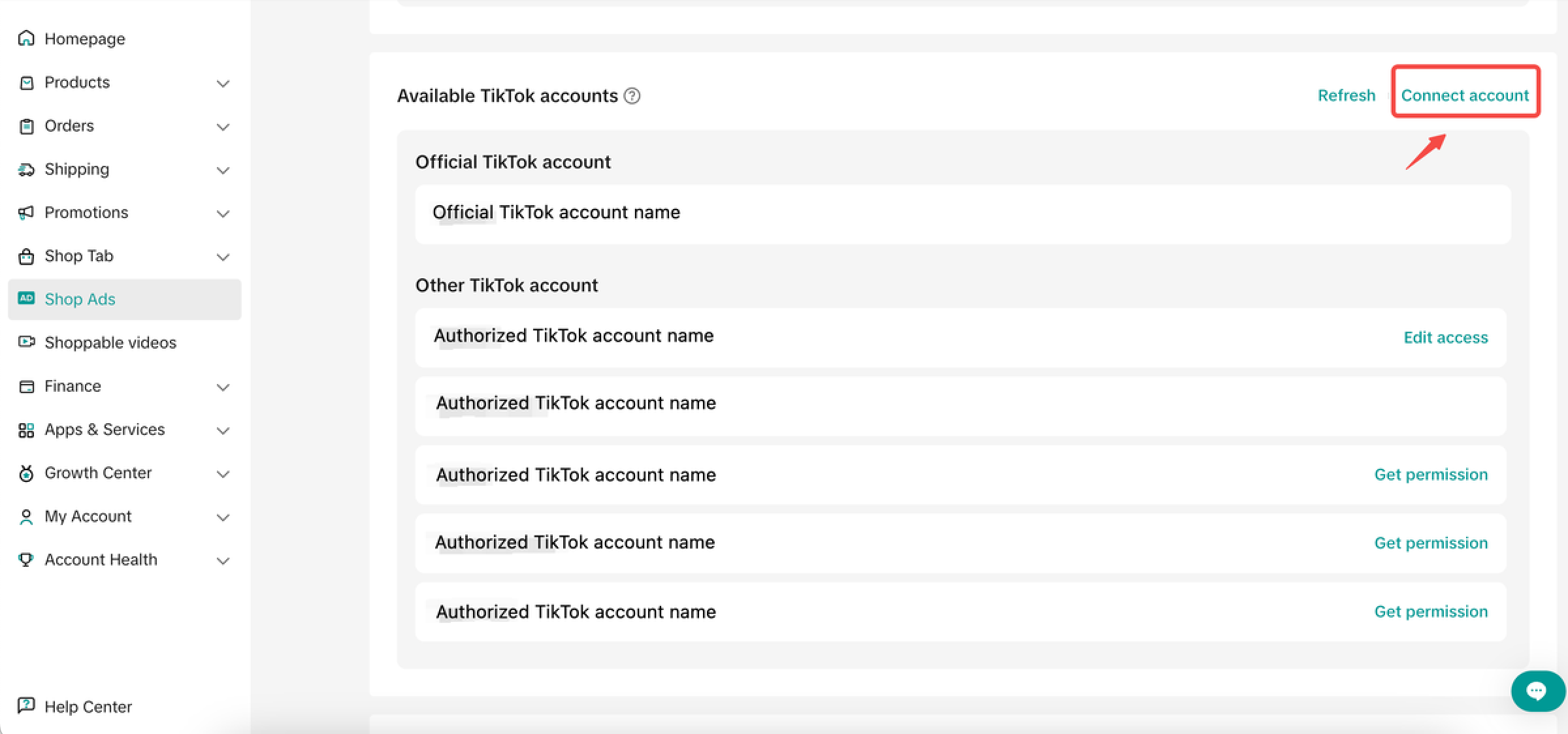Open the chat support bubble
Screen dimensions: 1568x734
[1536, 691]
